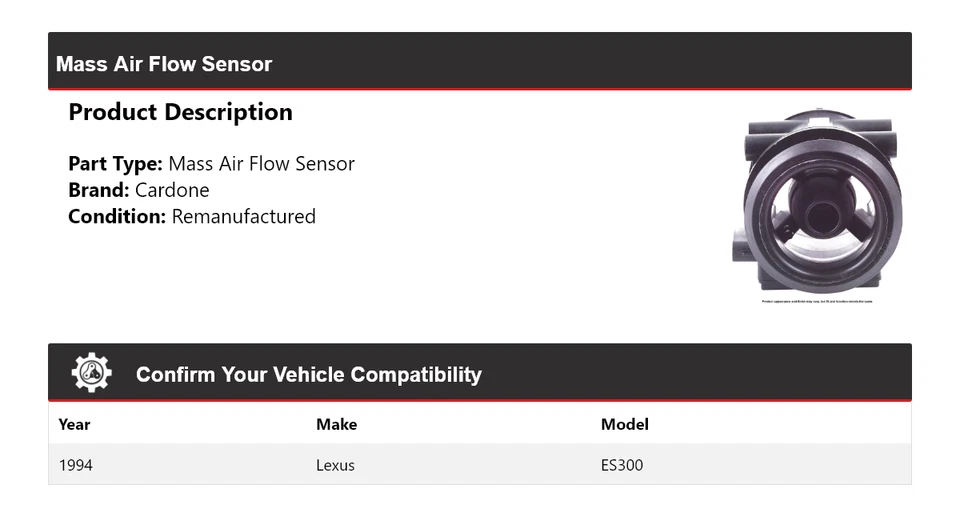Click the gear icon beside vehicle compatibility
This screenshot has width=960, height=517.
click(91, 373)
